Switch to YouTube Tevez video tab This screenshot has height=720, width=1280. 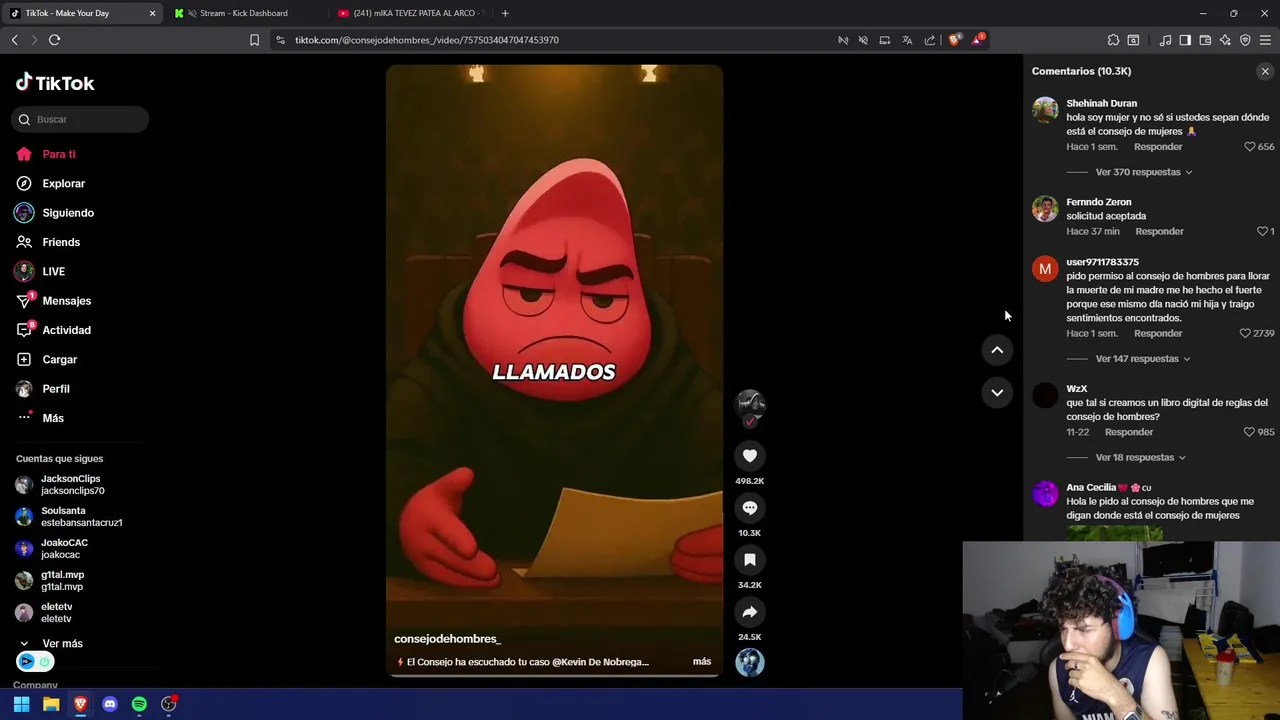410,13
